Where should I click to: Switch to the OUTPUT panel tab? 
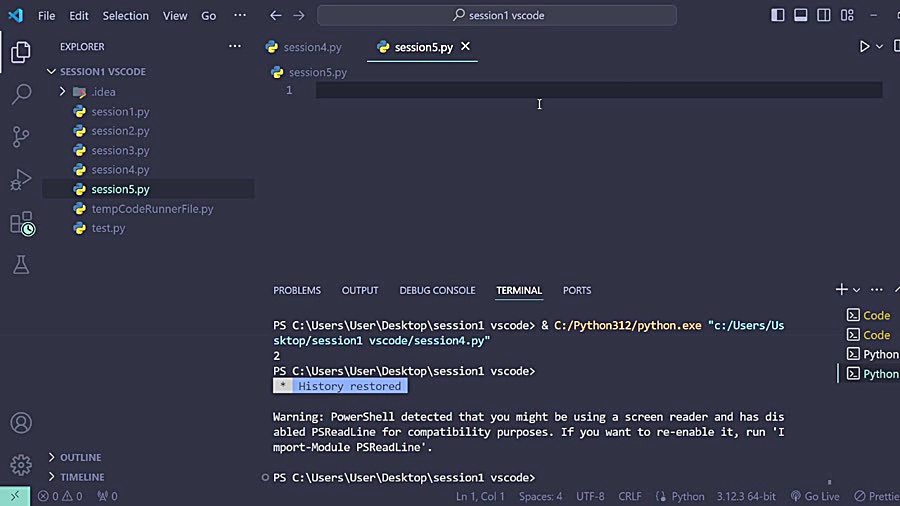pos(360,290)
